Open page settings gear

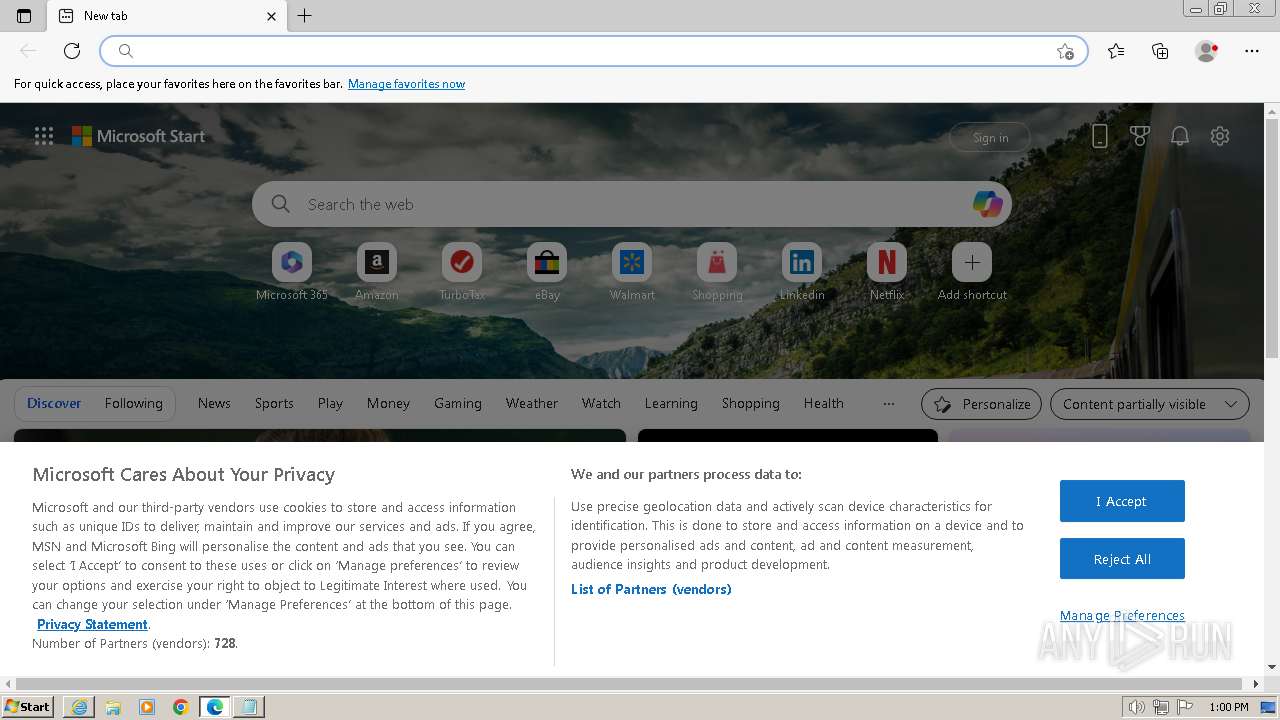tap(1220, 136)
